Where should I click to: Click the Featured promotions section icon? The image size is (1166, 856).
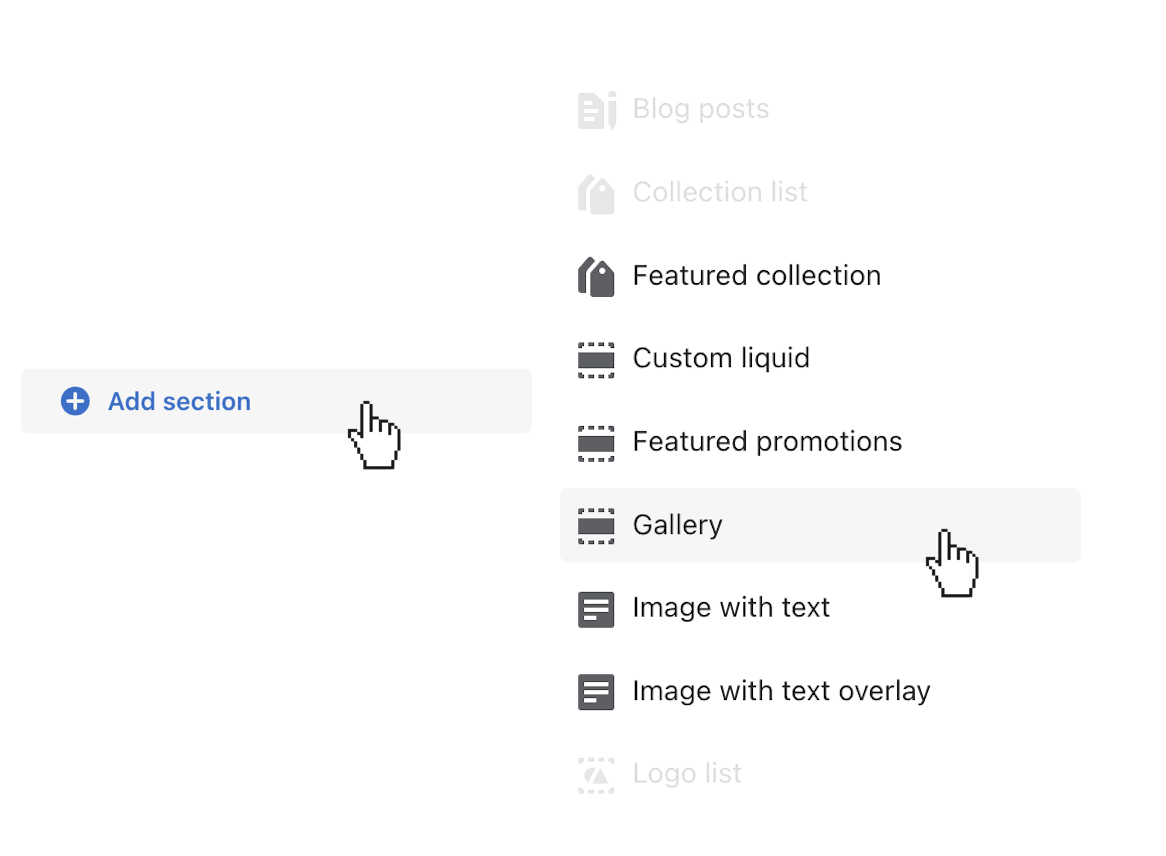596,442
